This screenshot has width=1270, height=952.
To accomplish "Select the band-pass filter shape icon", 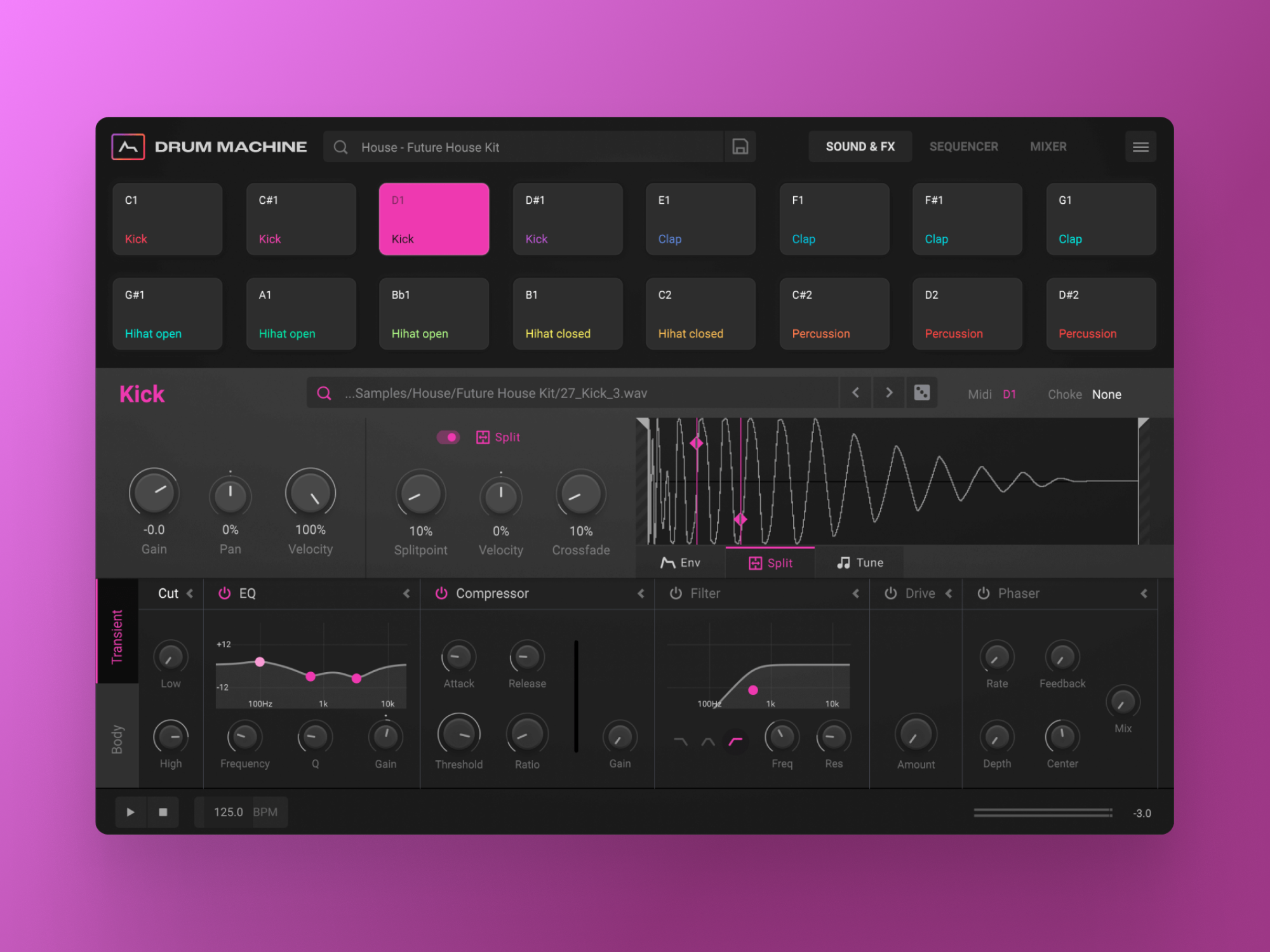I will click(x=708, y=741).
